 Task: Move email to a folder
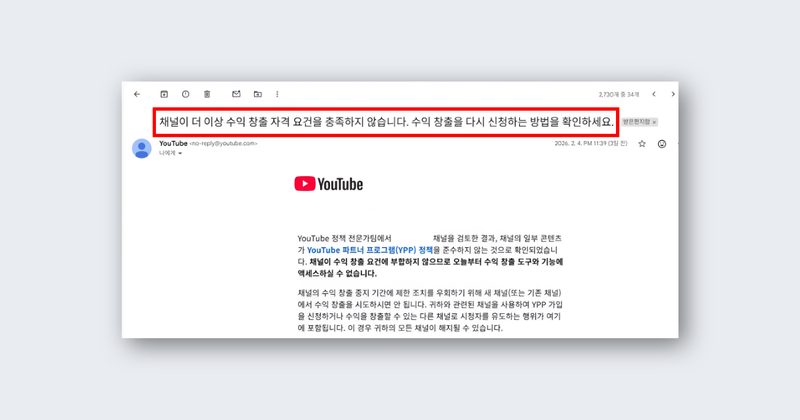point(258,94)
